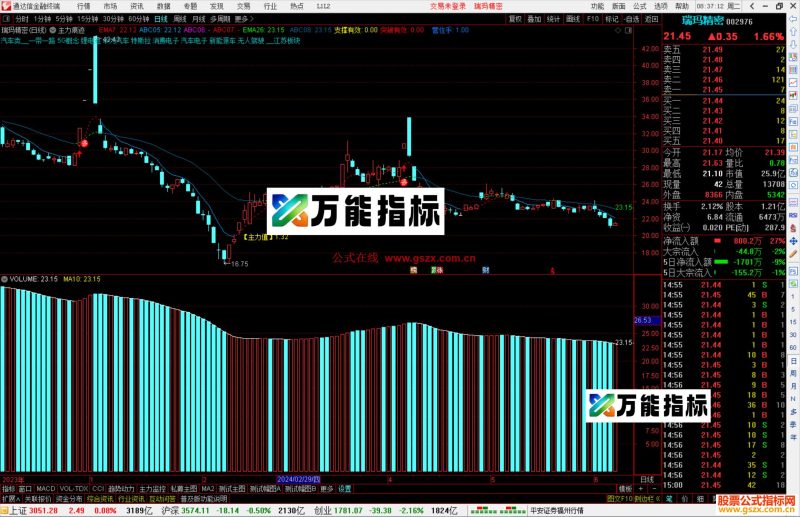Expand 更多 period options
The height and width of the screenshot is (517, 800).
[x=244, y=19]
